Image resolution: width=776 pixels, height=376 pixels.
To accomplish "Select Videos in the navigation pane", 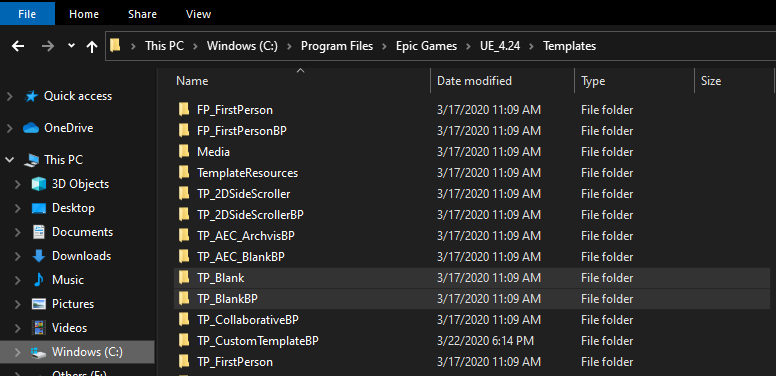I will [69, 328].
